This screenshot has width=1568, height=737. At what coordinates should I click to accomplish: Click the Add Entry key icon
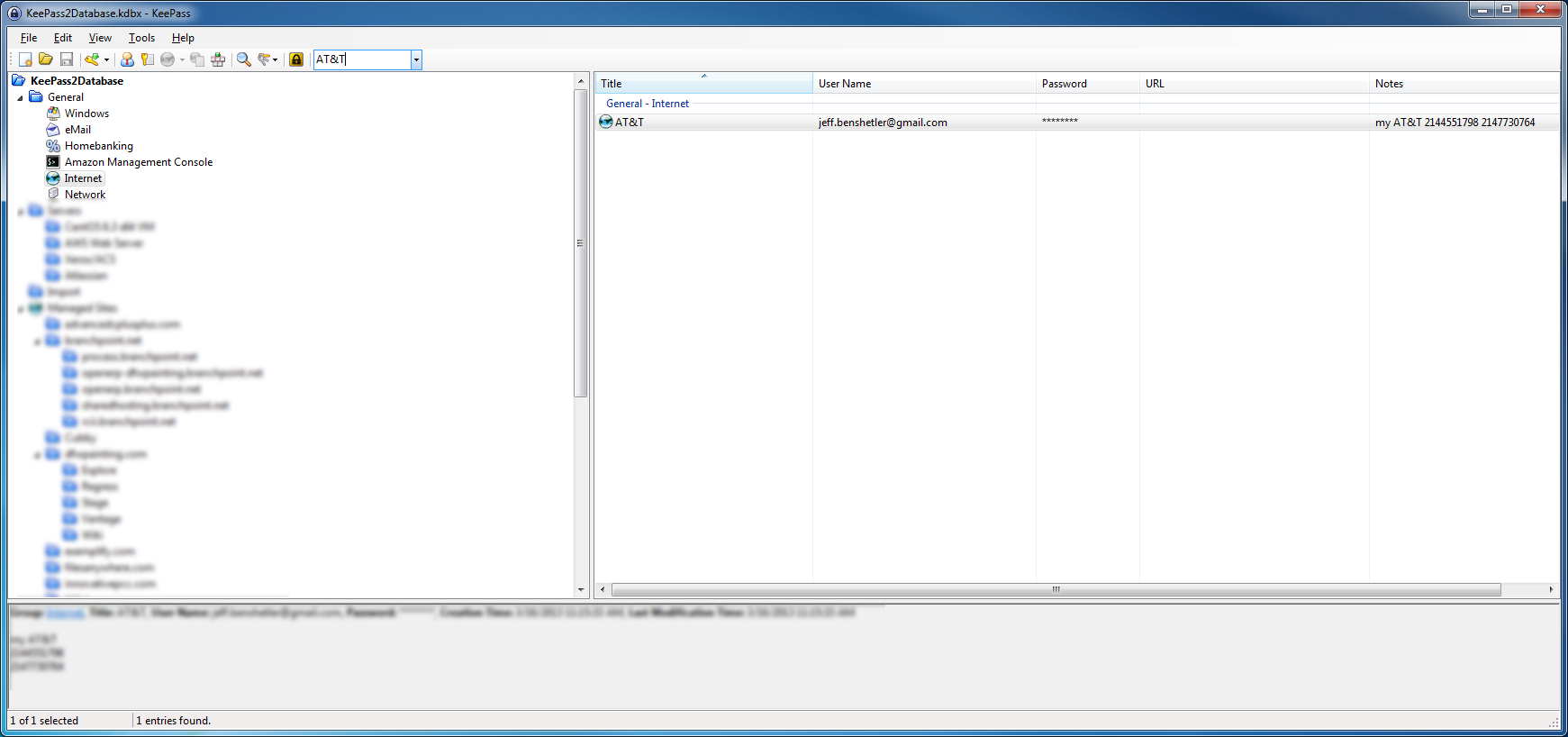coord(92,59)
